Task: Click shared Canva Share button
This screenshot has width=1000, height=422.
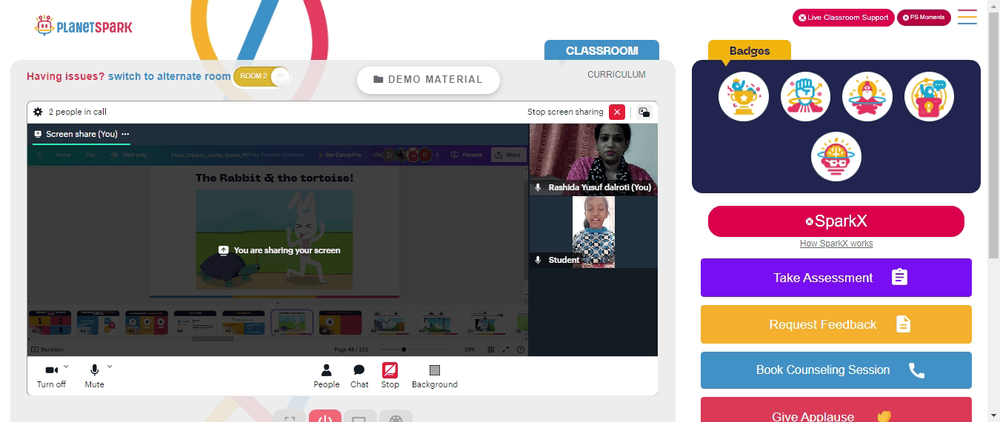Action: (508, 155)
